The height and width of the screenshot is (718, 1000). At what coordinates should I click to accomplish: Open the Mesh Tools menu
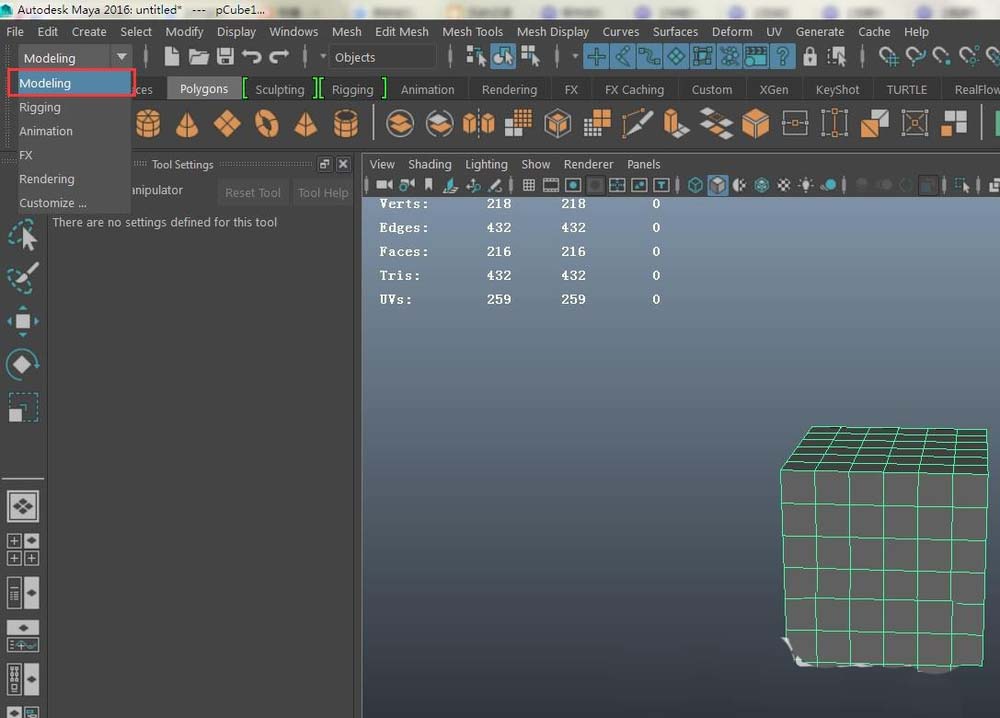472,31
